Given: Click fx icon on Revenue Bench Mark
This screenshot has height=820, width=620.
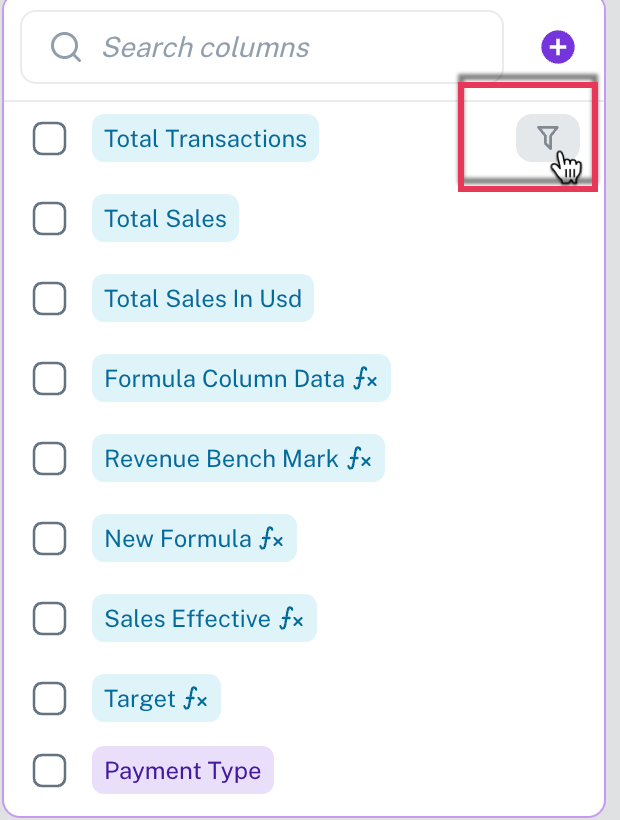Looking at the screenshot, I should pos(360,458).
